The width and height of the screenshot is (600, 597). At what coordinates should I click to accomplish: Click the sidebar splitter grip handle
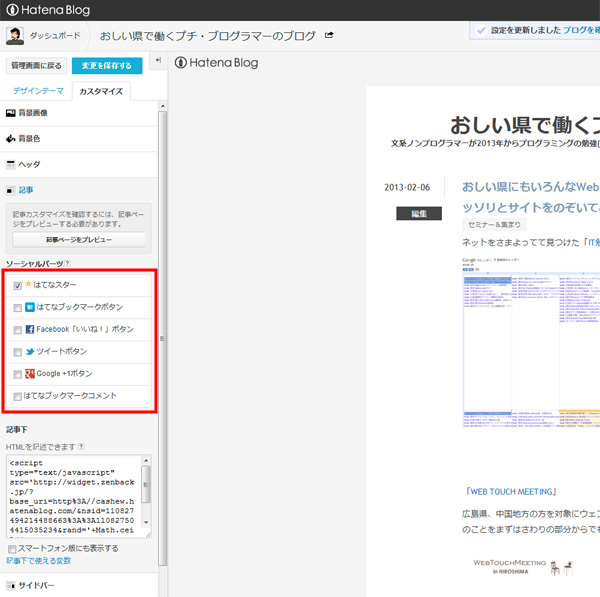162,339
